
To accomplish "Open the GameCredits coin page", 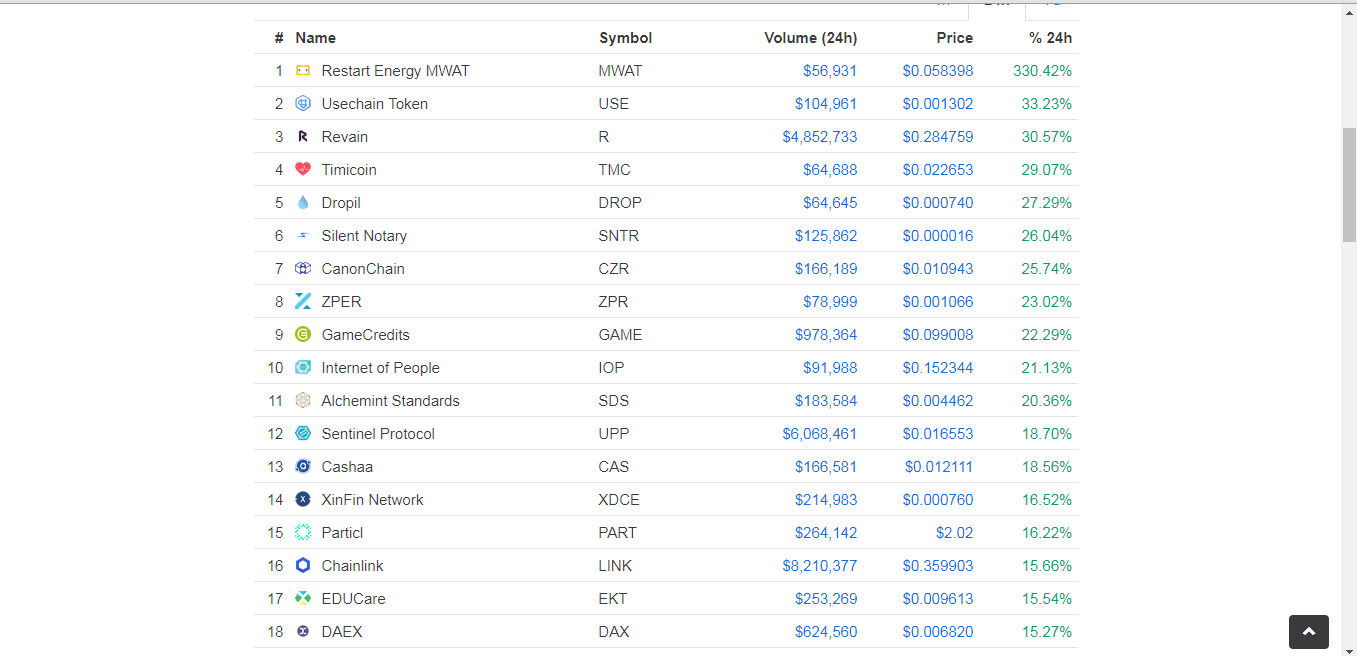I will coord(365,335).
